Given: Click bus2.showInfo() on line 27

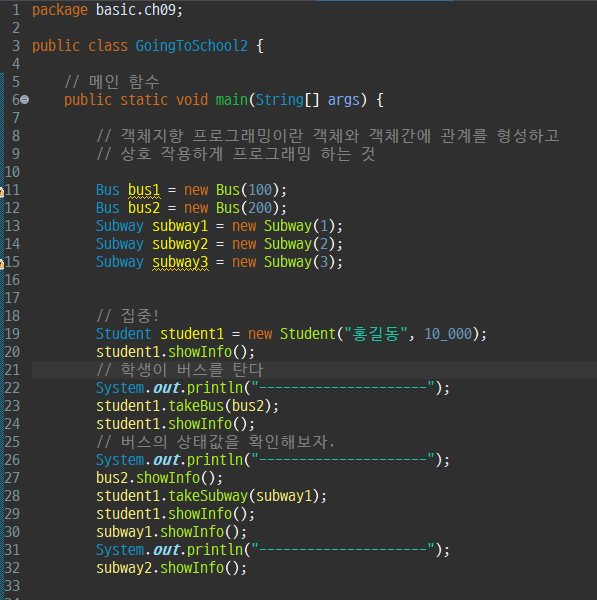Looking at the screenshot, I should (x=159, y=478).
